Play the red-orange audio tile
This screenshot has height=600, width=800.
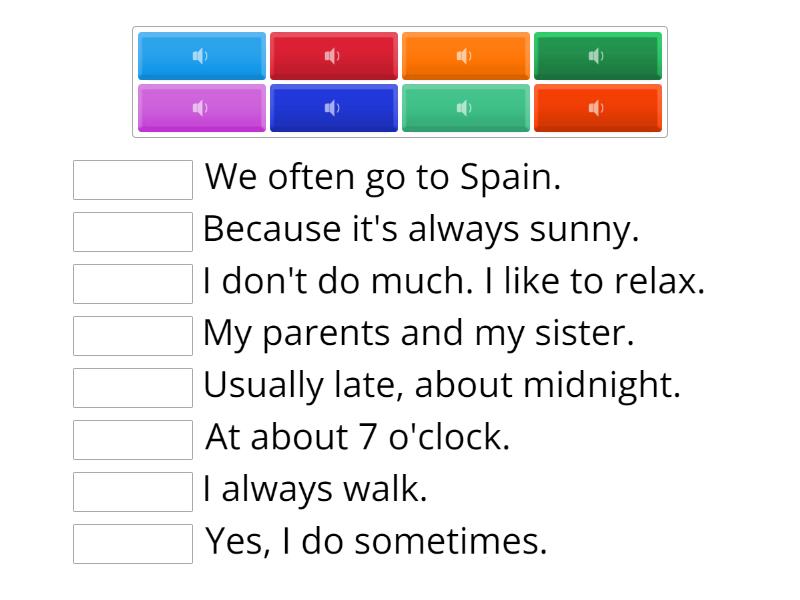(x=598, y=108)
